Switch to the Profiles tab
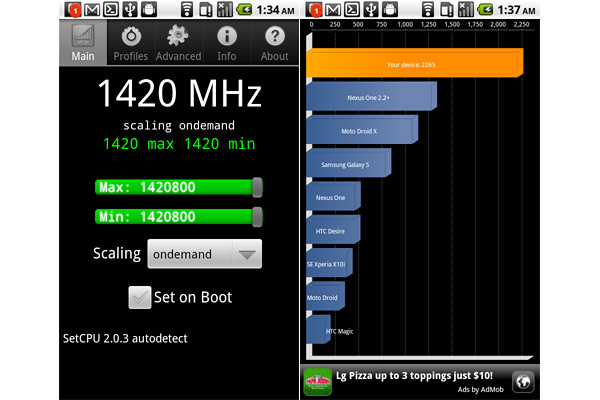The width and height of the screenshot is (600, 400). coord(131,42)
